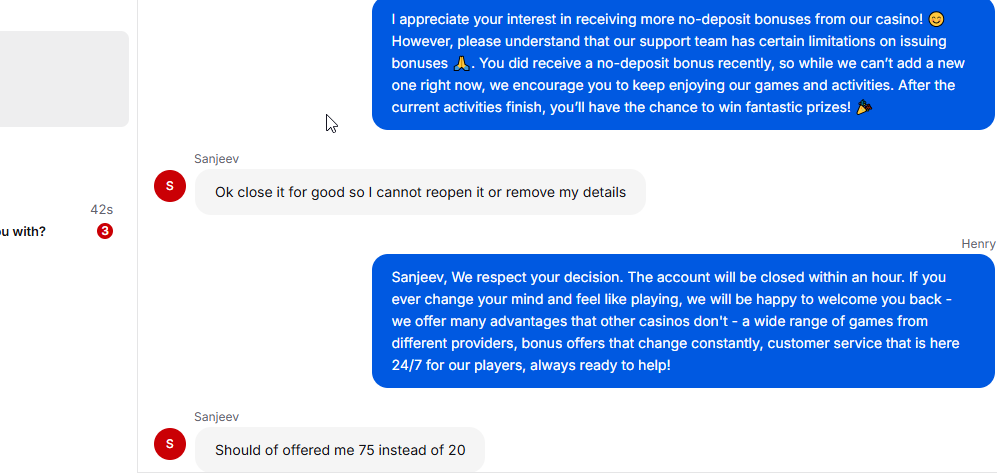Click the "24/7" text in Henry's reply
The height and width of the screenshot is (473, 997).
pyautogui.click(x=408, y=365)
